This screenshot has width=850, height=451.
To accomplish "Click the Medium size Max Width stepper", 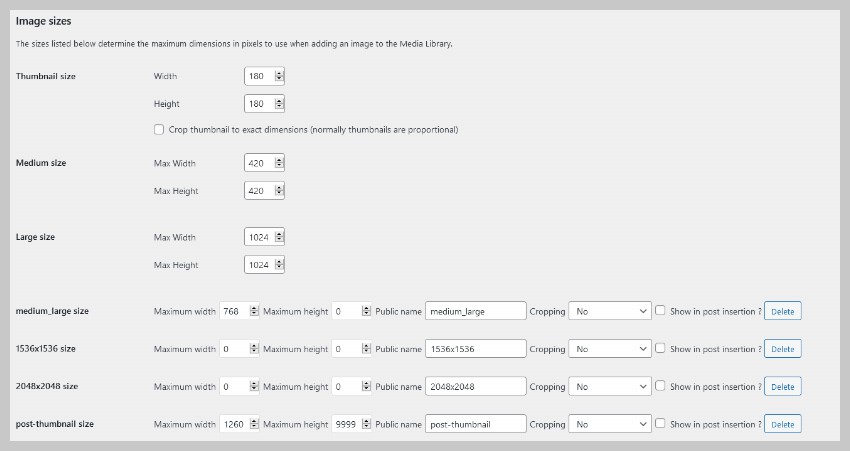I will 279,163.
